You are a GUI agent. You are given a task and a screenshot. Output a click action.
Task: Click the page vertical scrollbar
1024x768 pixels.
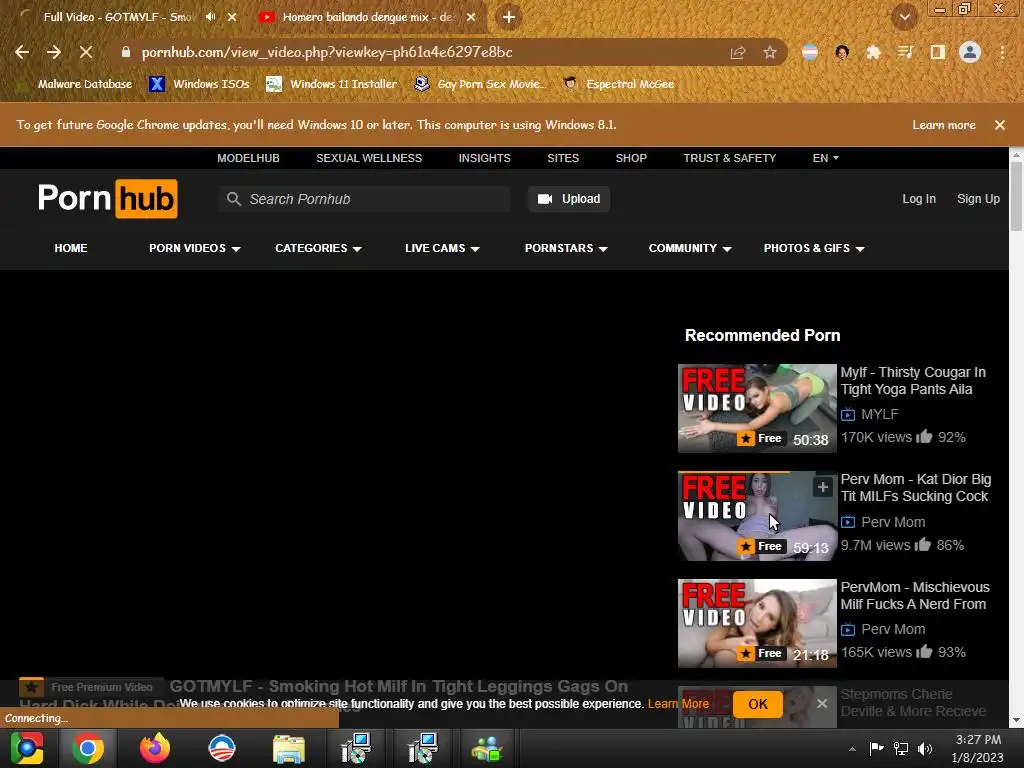[x=1016, y=196]
